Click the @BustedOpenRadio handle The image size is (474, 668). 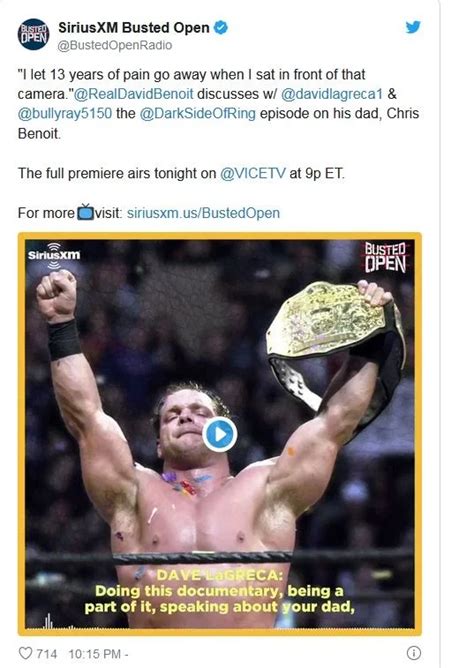pyautogui.click(x=115, y=45)
